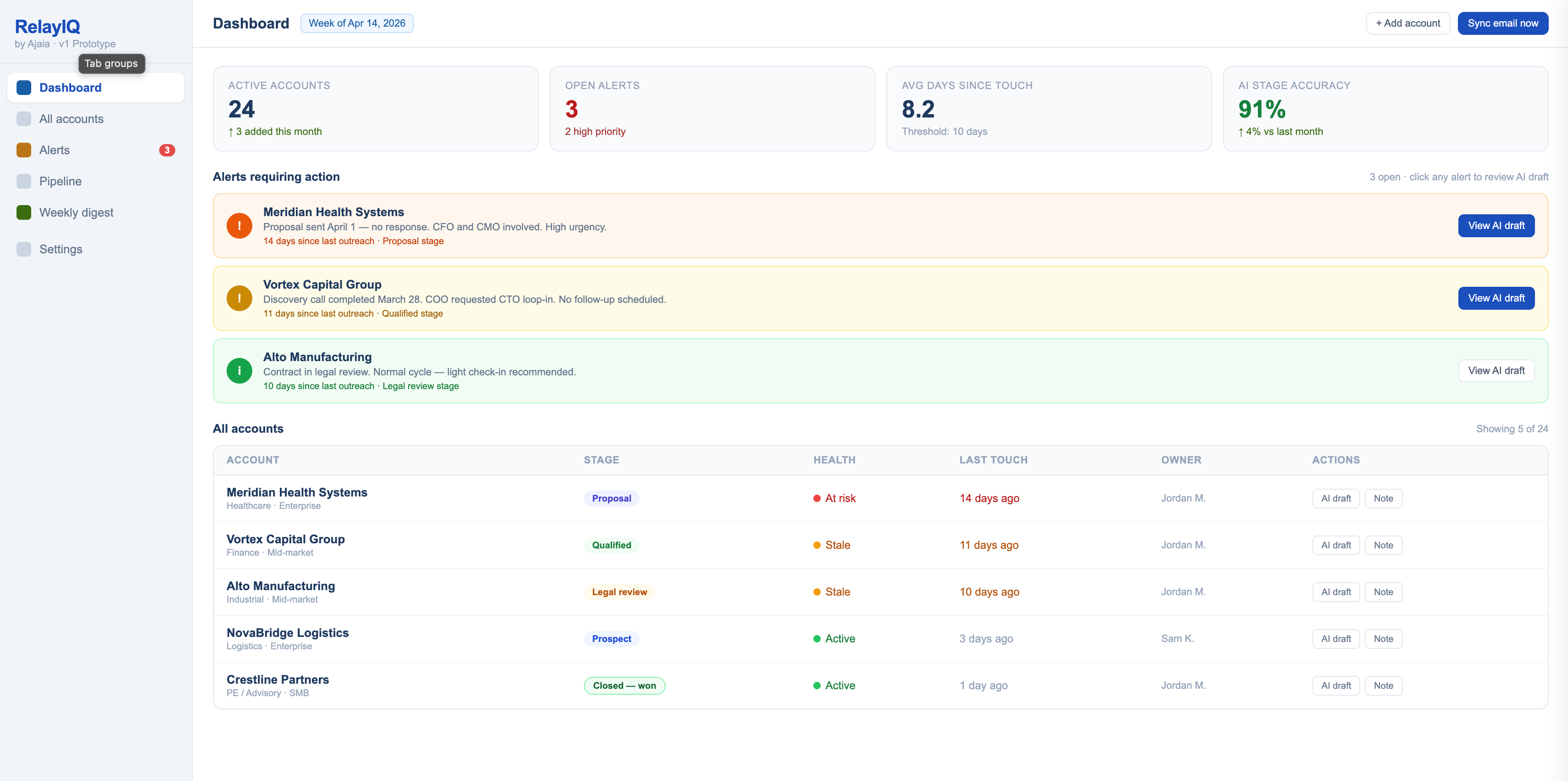Screen dimensions: 1568x781
Task: Click the Sam K. owner cell
Action: click(1177, 639)
